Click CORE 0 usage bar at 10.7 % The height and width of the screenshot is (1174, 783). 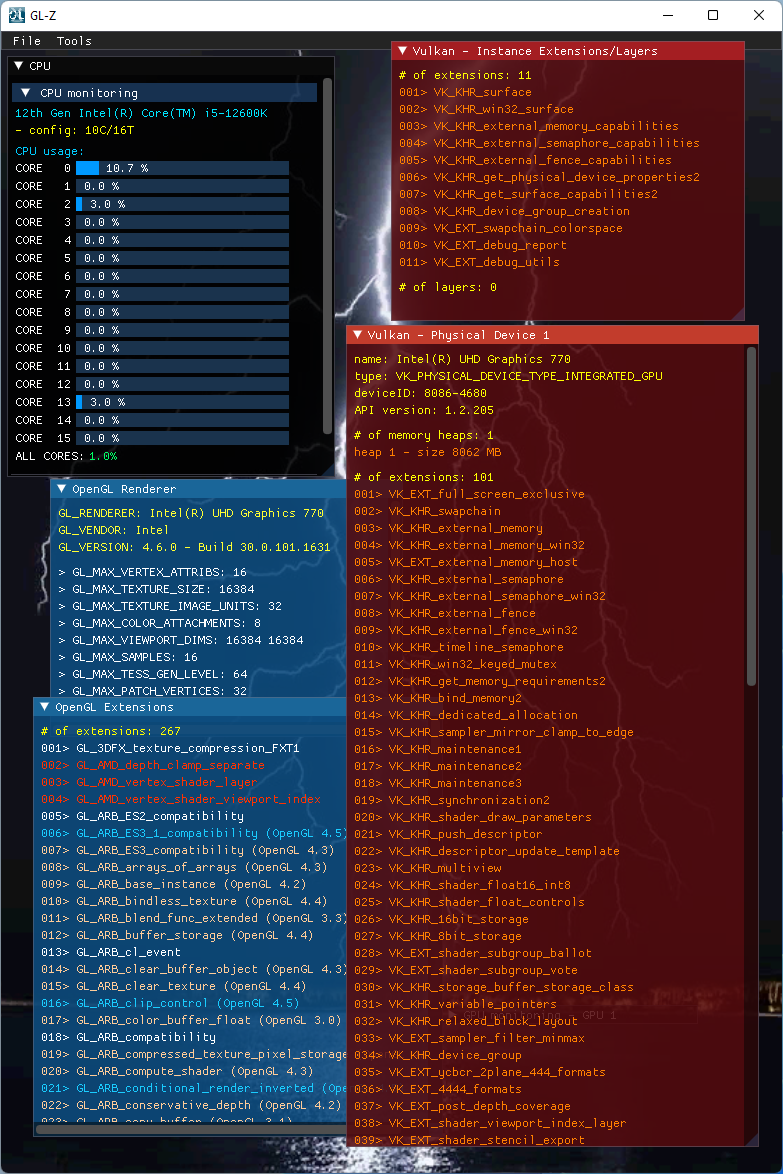pyautogui.click(x=182, y=168)
